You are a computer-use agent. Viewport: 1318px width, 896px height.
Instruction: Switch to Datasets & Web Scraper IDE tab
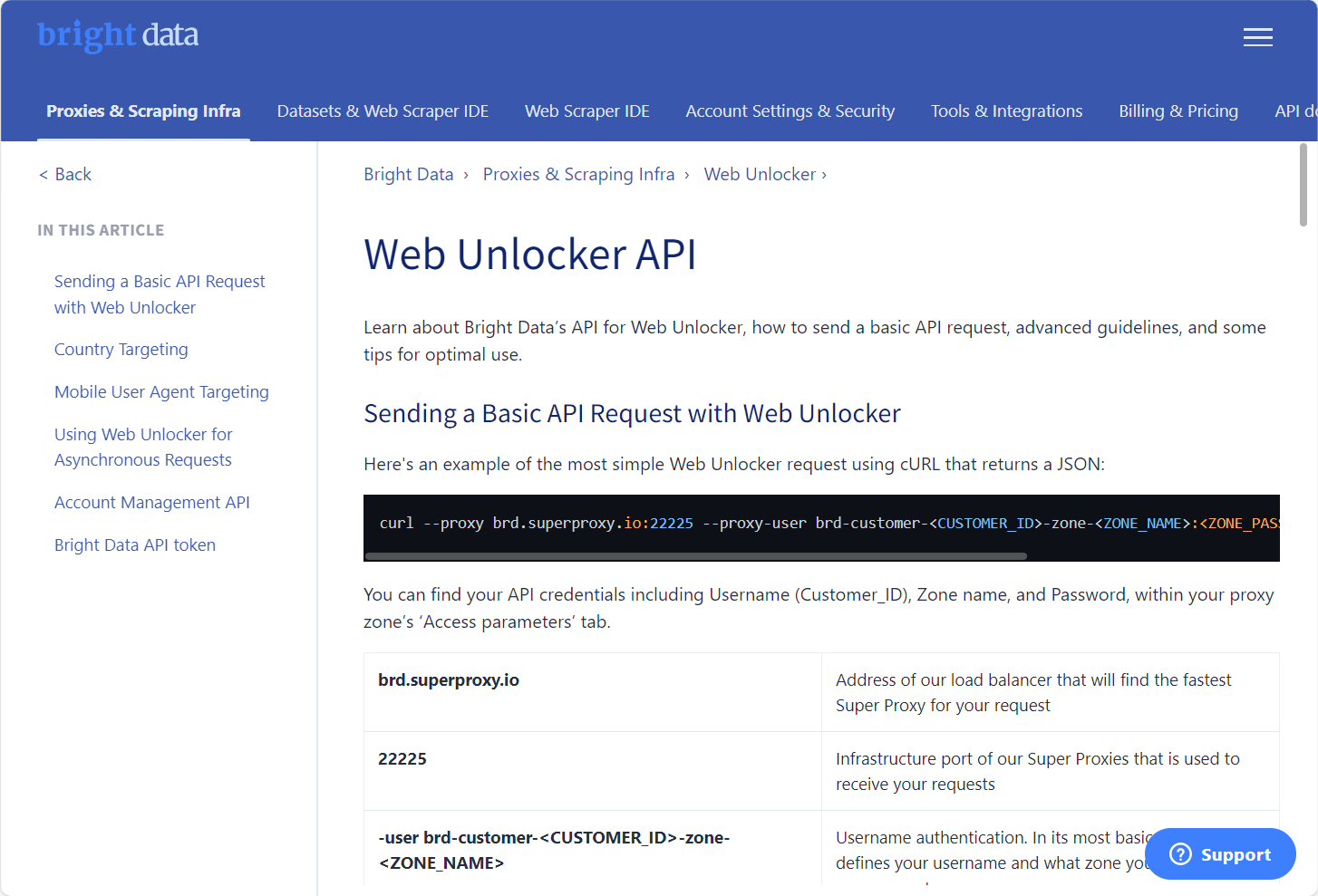(383, 111)
